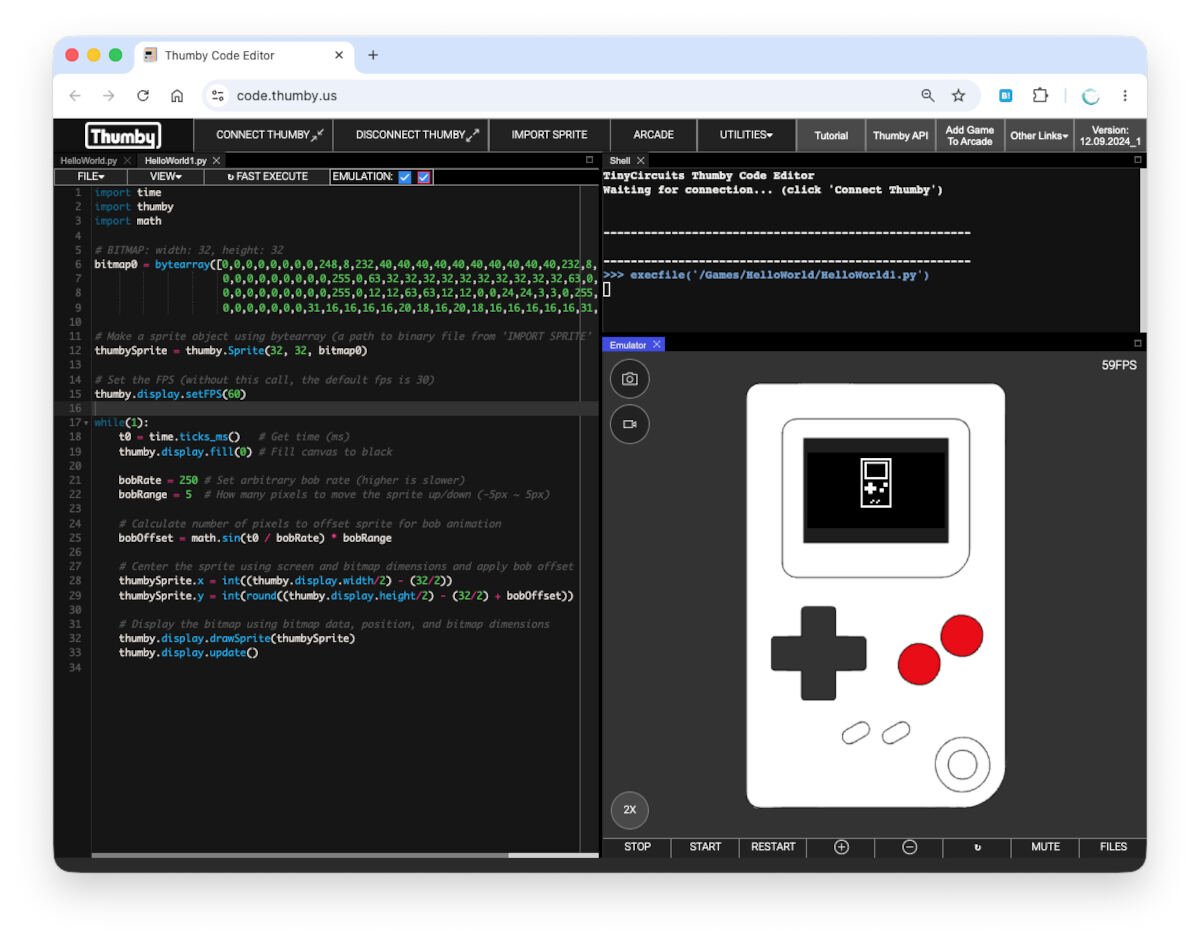This screenshot has height=943, width=1200.
Task: Open the emulator FILES button
Action: (x=1113, y=847)
